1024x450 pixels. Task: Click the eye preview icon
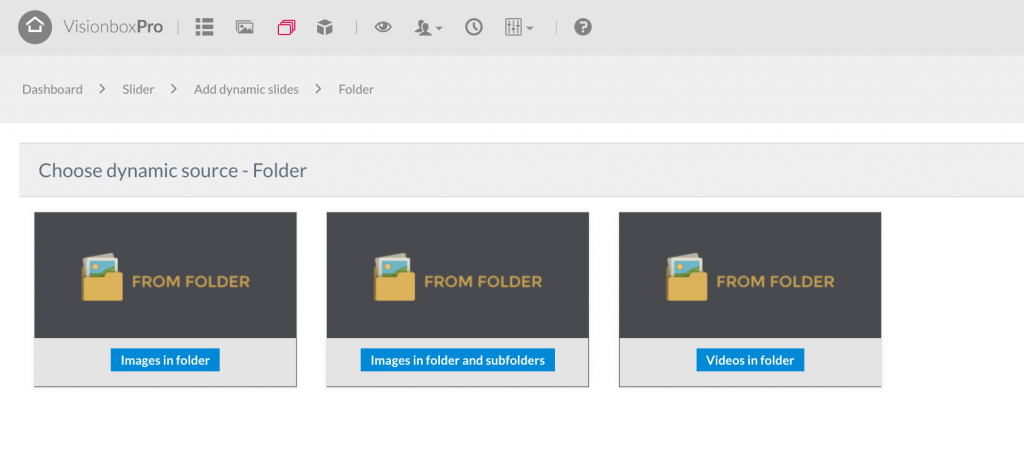click(383, 27)
